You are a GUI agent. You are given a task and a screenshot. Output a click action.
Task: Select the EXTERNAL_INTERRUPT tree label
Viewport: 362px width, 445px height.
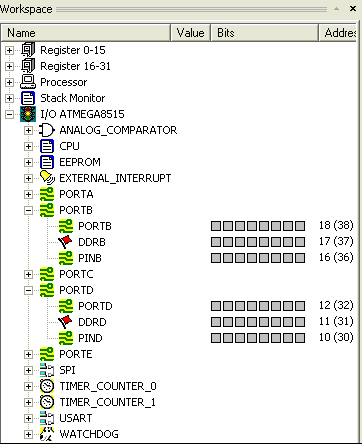pos(115,178)
